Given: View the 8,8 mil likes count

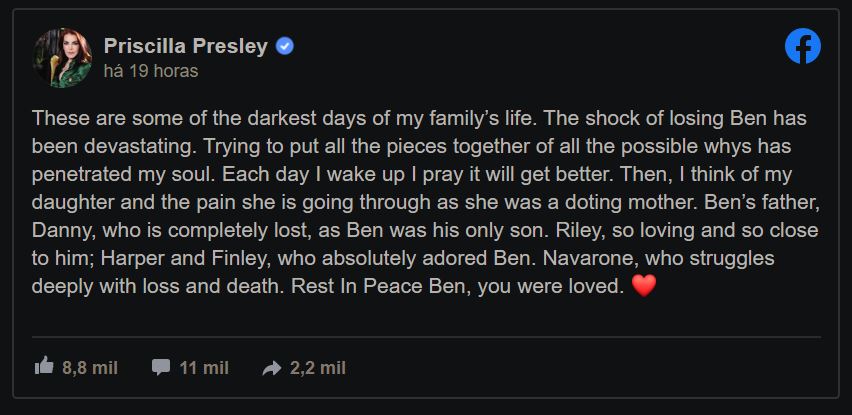Looking at the screenshot, I should pos(90,368).
